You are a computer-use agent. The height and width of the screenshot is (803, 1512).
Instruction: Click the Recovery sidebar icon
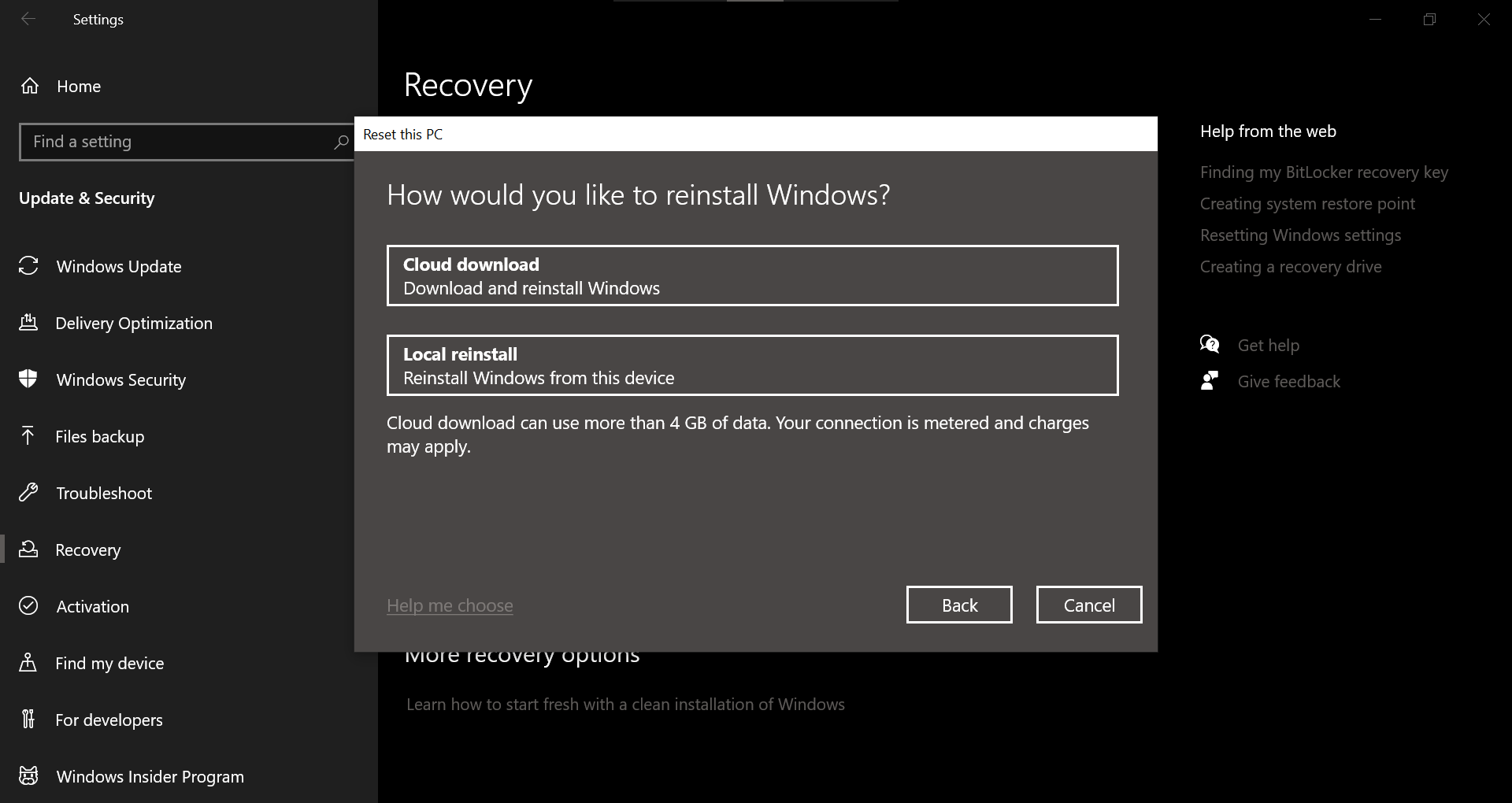click(28, 550)
